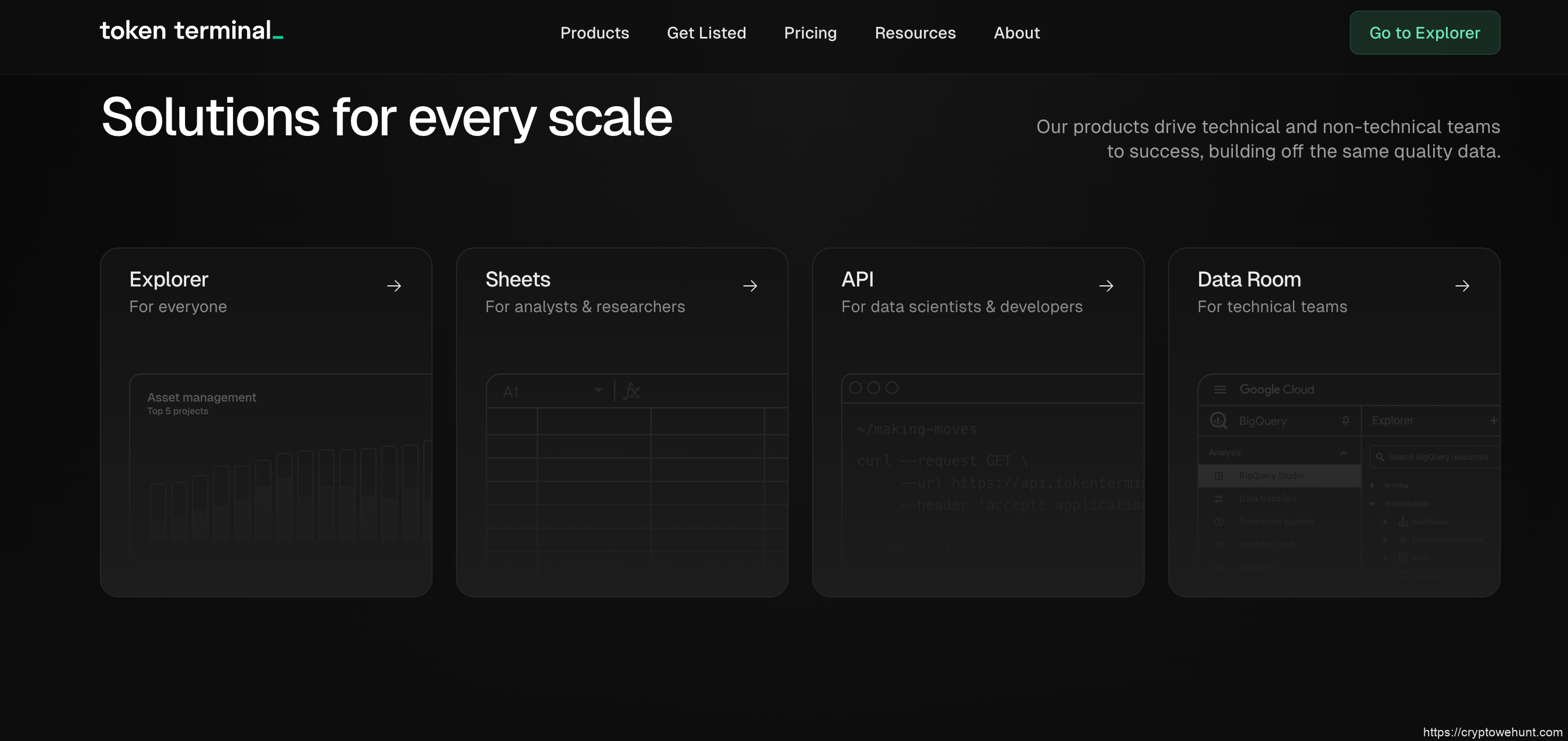The image size is (1568, 741).
Task: Click the pin icon next to BigQuery
Action: (x=1345, y=421)
